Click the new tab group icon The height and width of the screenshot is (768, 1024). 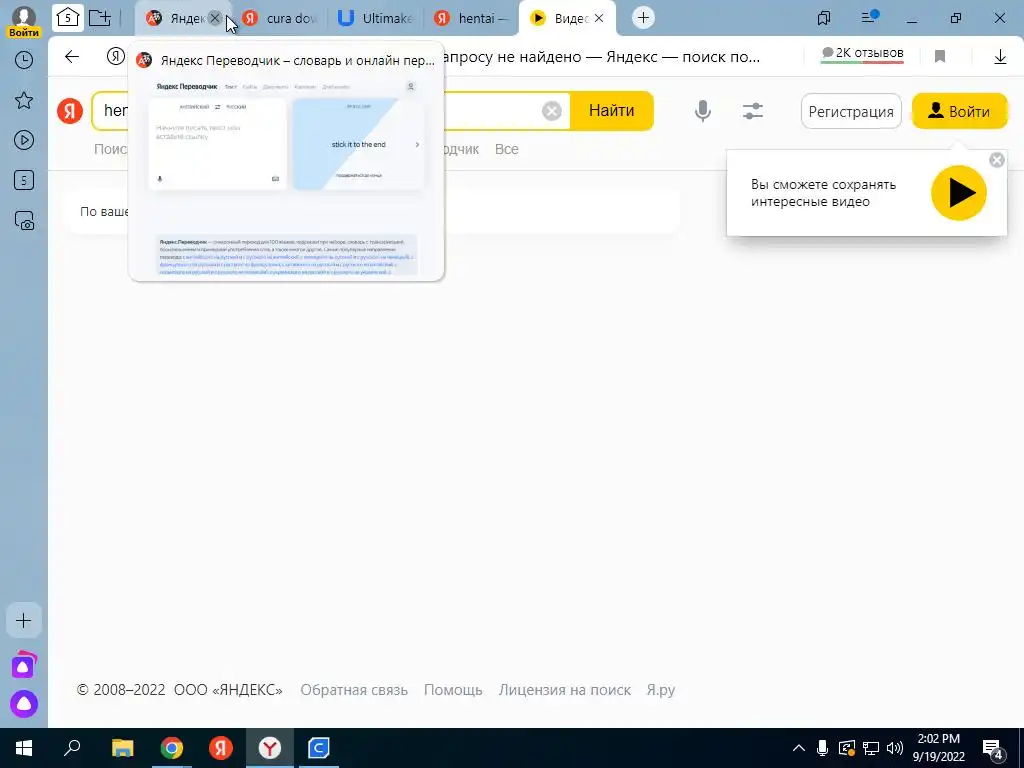click(99, 18)
